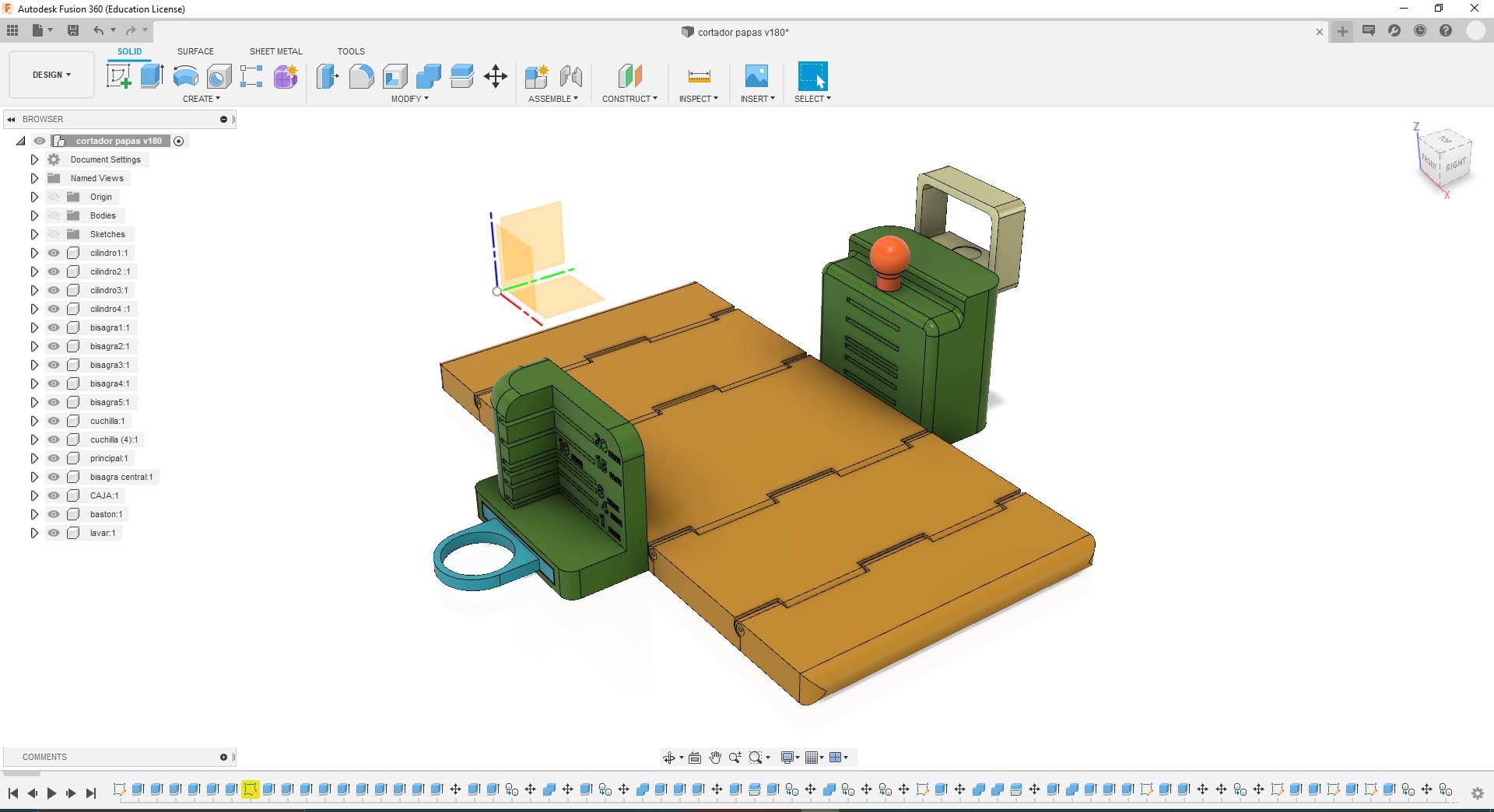The image size is (1494, 812).
Task: Hide the cilindro1:1 component
Action: click(x=54, y=253)
